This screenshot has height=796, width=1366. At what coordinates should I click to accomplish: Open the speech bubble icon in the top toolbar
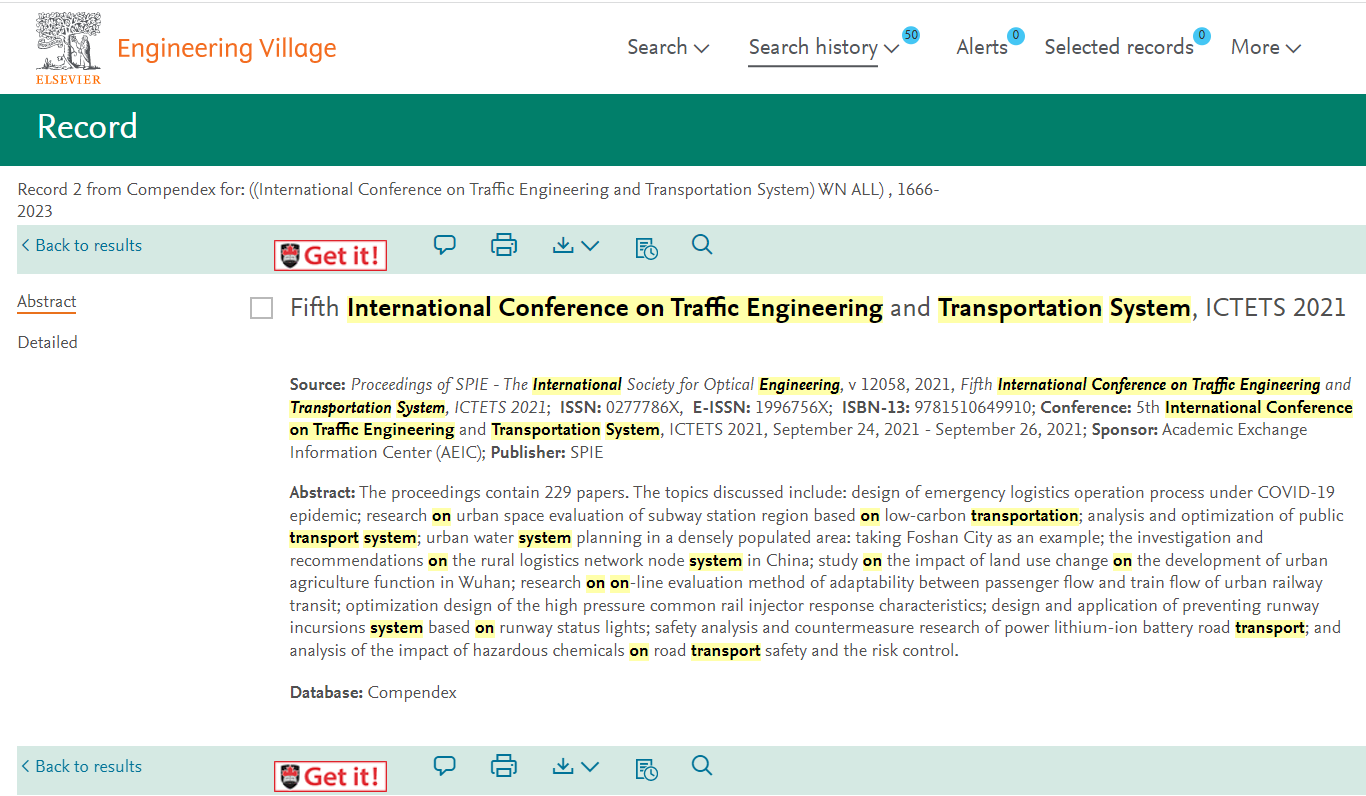click(x=445, y=245)
